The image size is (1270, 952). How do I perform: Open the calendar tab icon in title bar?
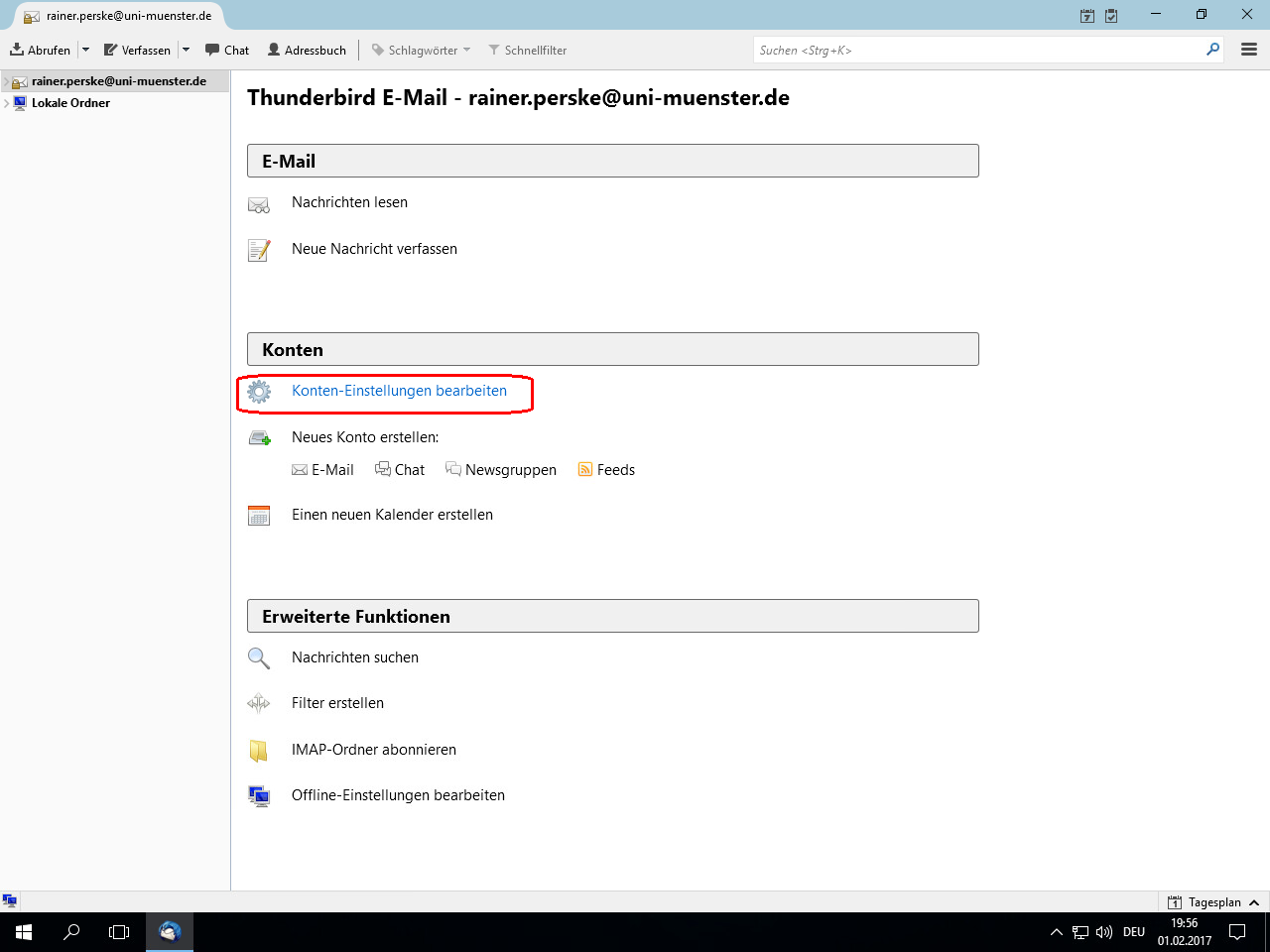coord(1087,16)
